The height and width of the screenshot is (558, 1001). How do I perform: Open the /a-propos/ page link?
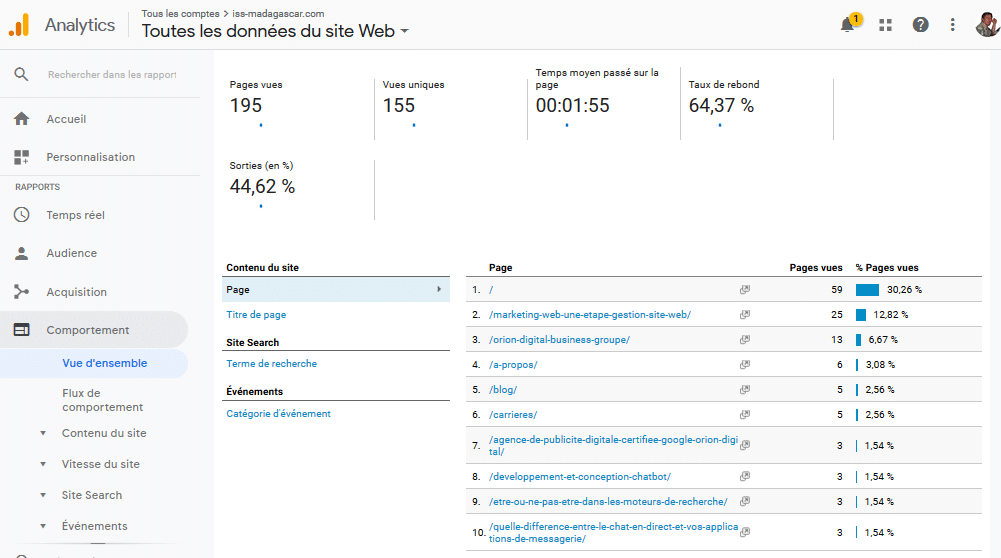(x=513, y=365)
